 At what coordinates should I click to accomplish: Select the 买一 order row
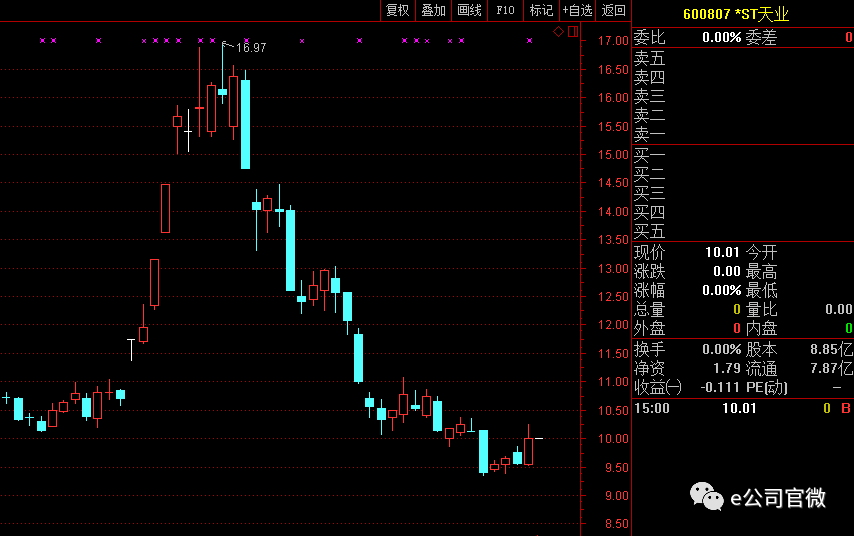tap(743, 156)
